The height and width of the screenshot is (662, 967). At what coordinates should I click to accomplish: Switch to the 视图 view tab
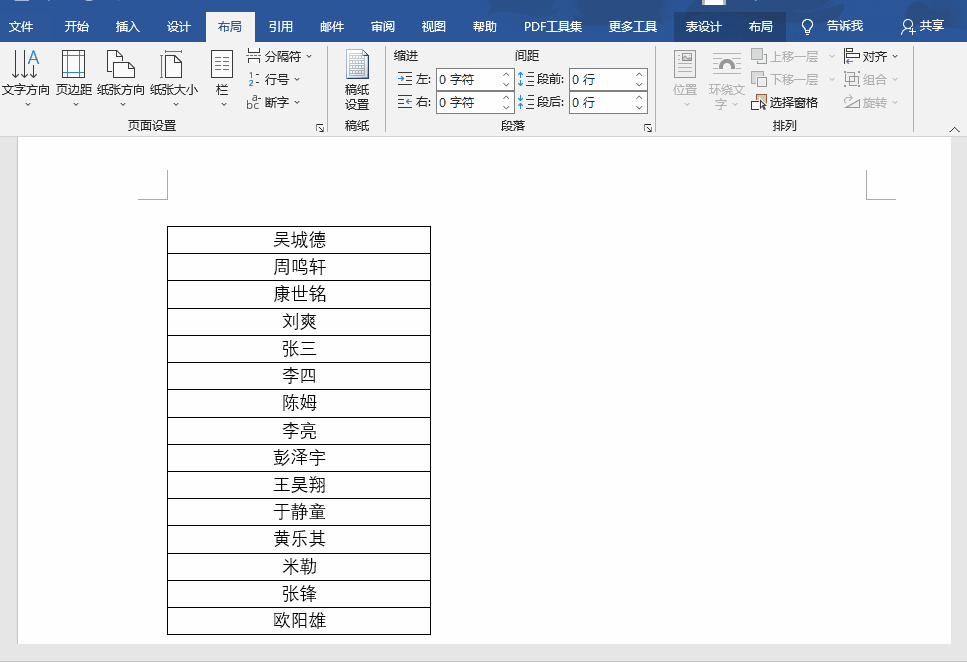[434, 27]
